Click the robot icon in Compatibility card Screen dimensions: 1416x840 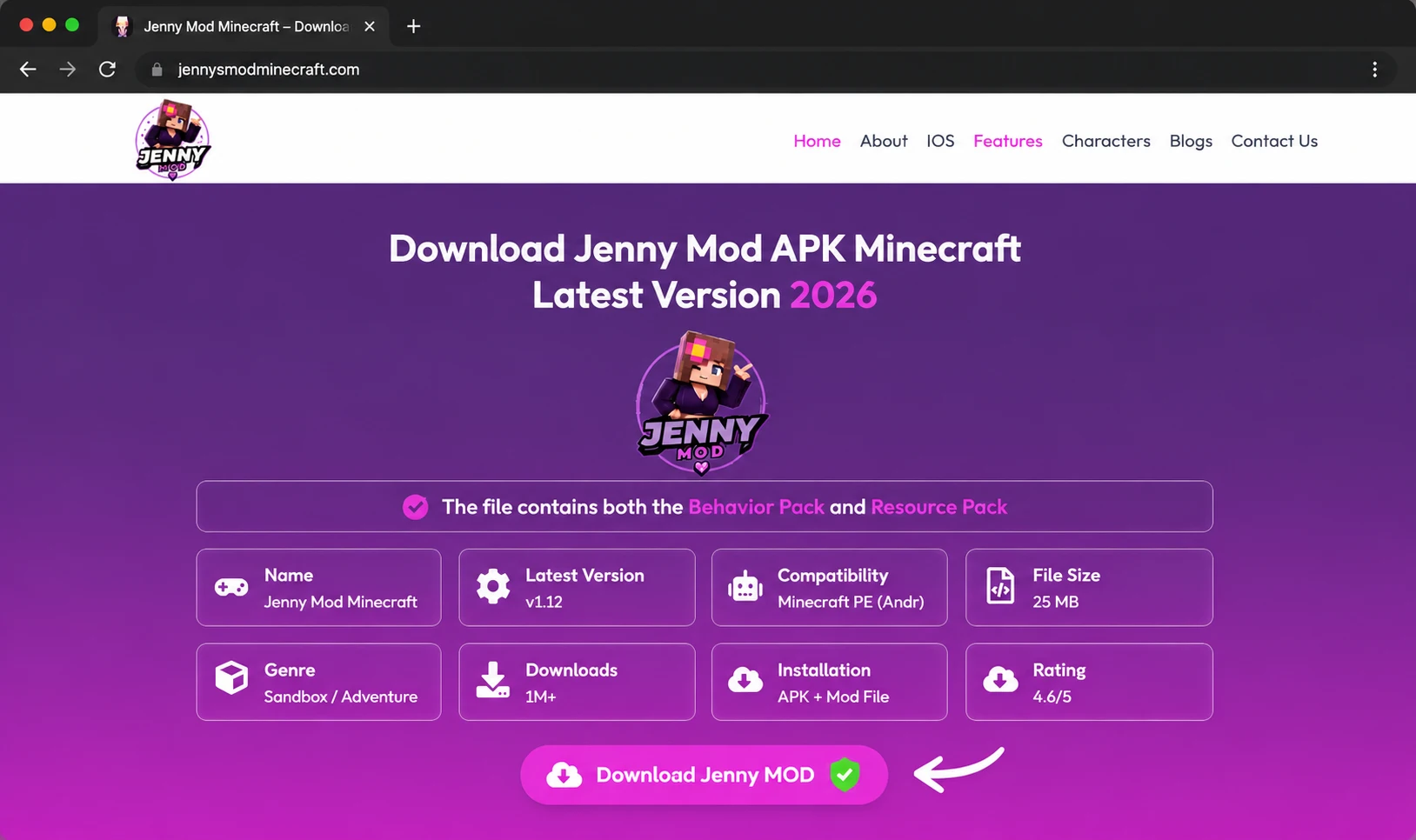745,587
